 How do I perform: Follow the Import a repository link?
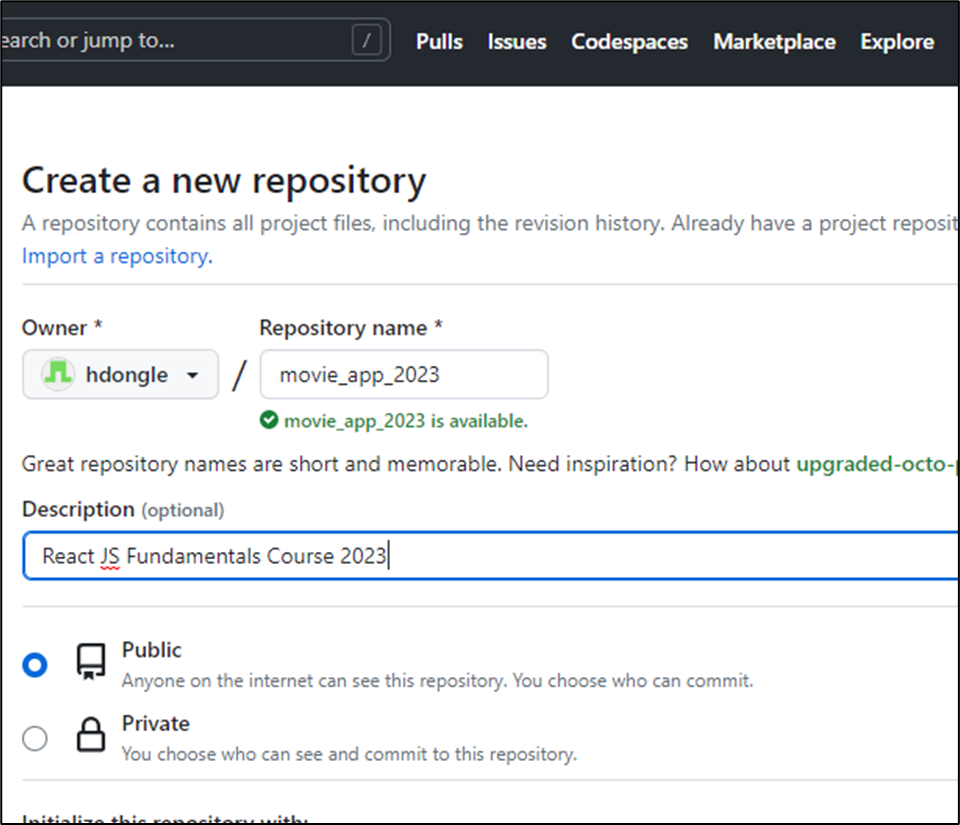tap(118, 256)
